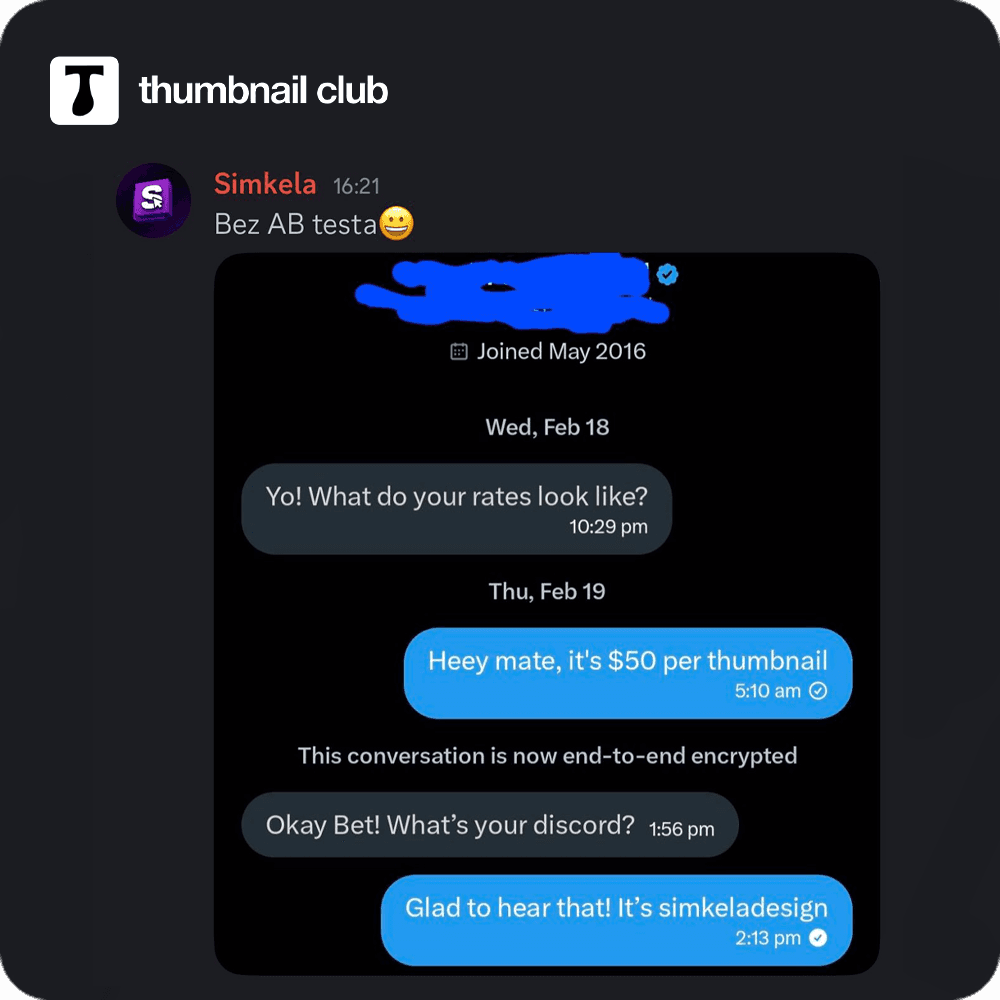Select the 'What do your rates look like?' message

(x=457, y=509)
